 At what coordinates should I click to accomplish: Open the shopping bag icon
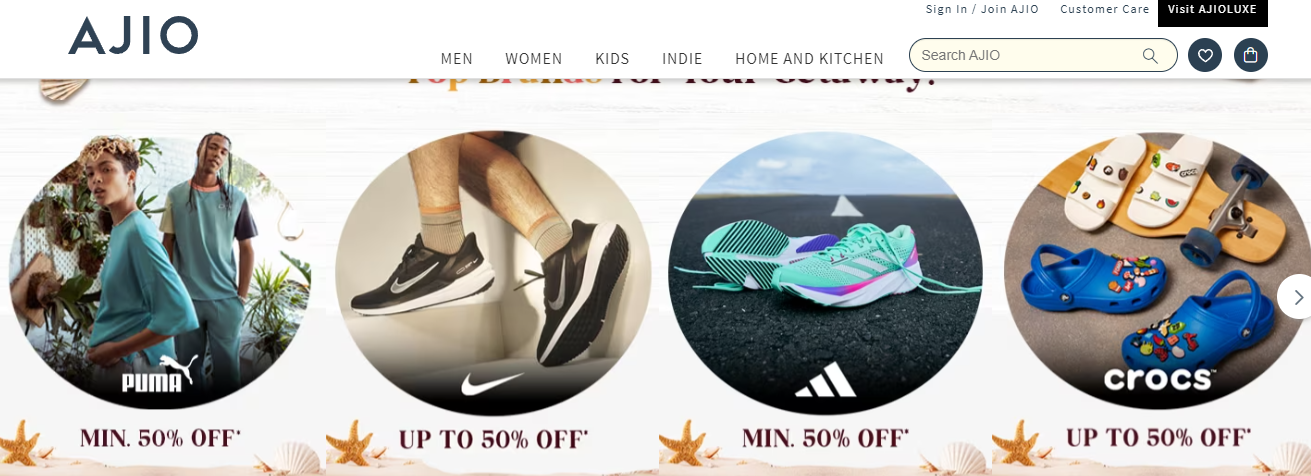click(x=1251, y=55)
